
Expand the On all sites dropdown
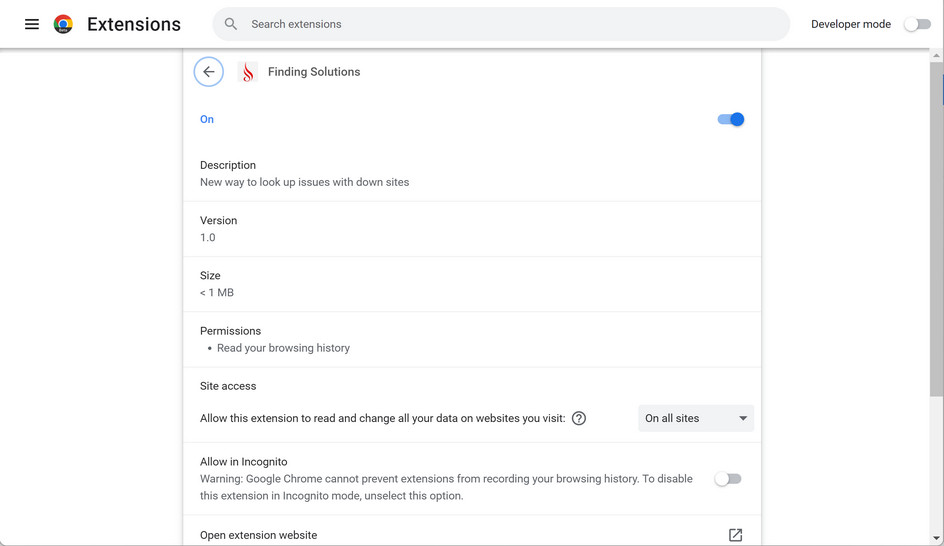(696, 418)
